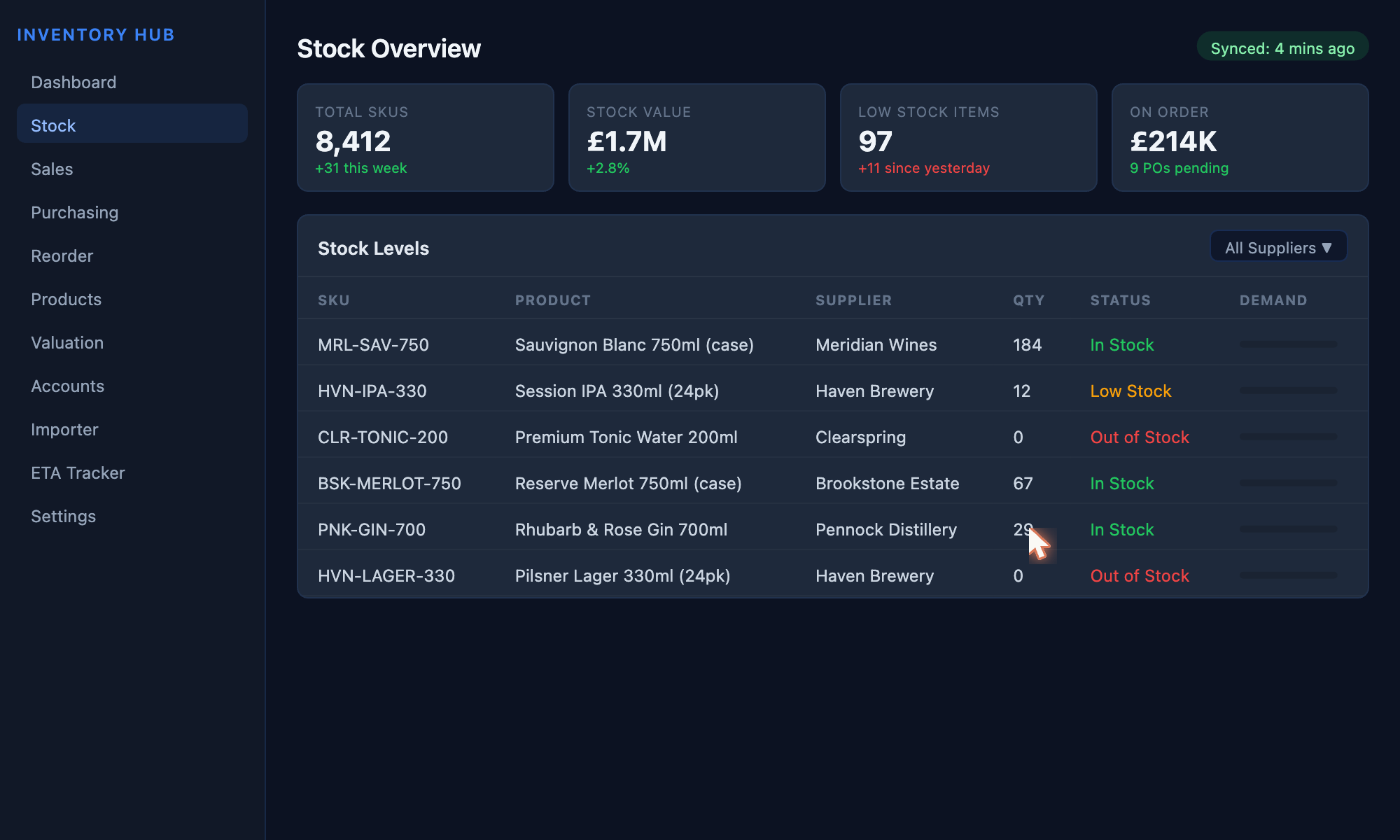1400x840 pixels.
Task: Sort by the Supplier column header
Action: point(854,300)
